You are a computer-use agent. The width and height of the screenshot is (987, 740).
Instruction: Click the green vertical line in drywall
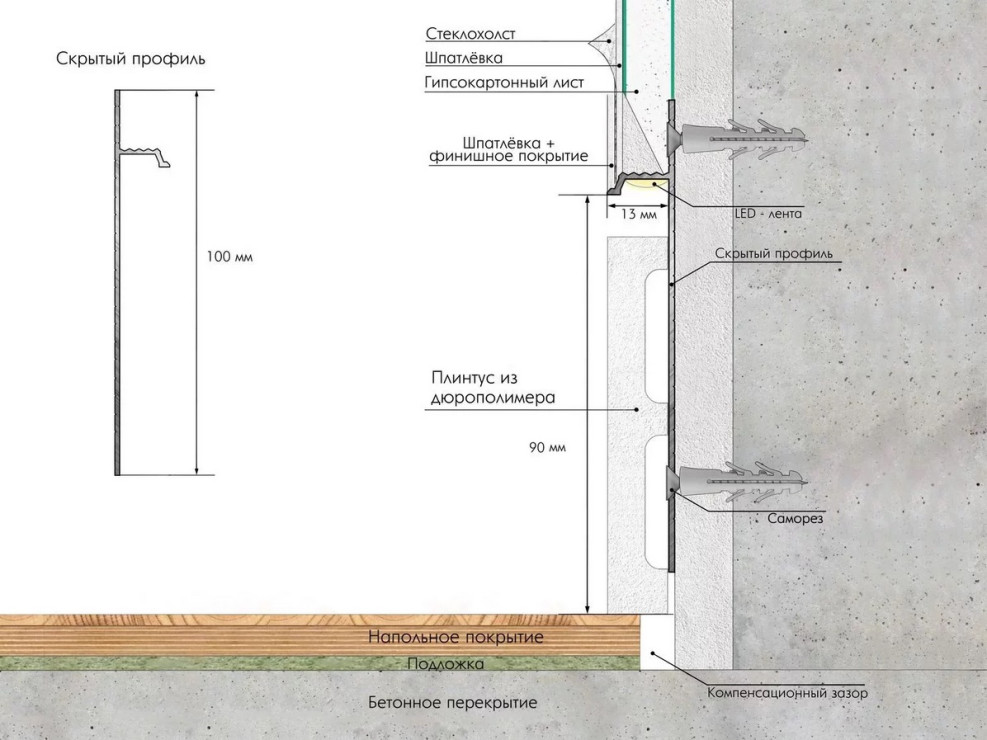pyautogui.click(x=623, y=45)
